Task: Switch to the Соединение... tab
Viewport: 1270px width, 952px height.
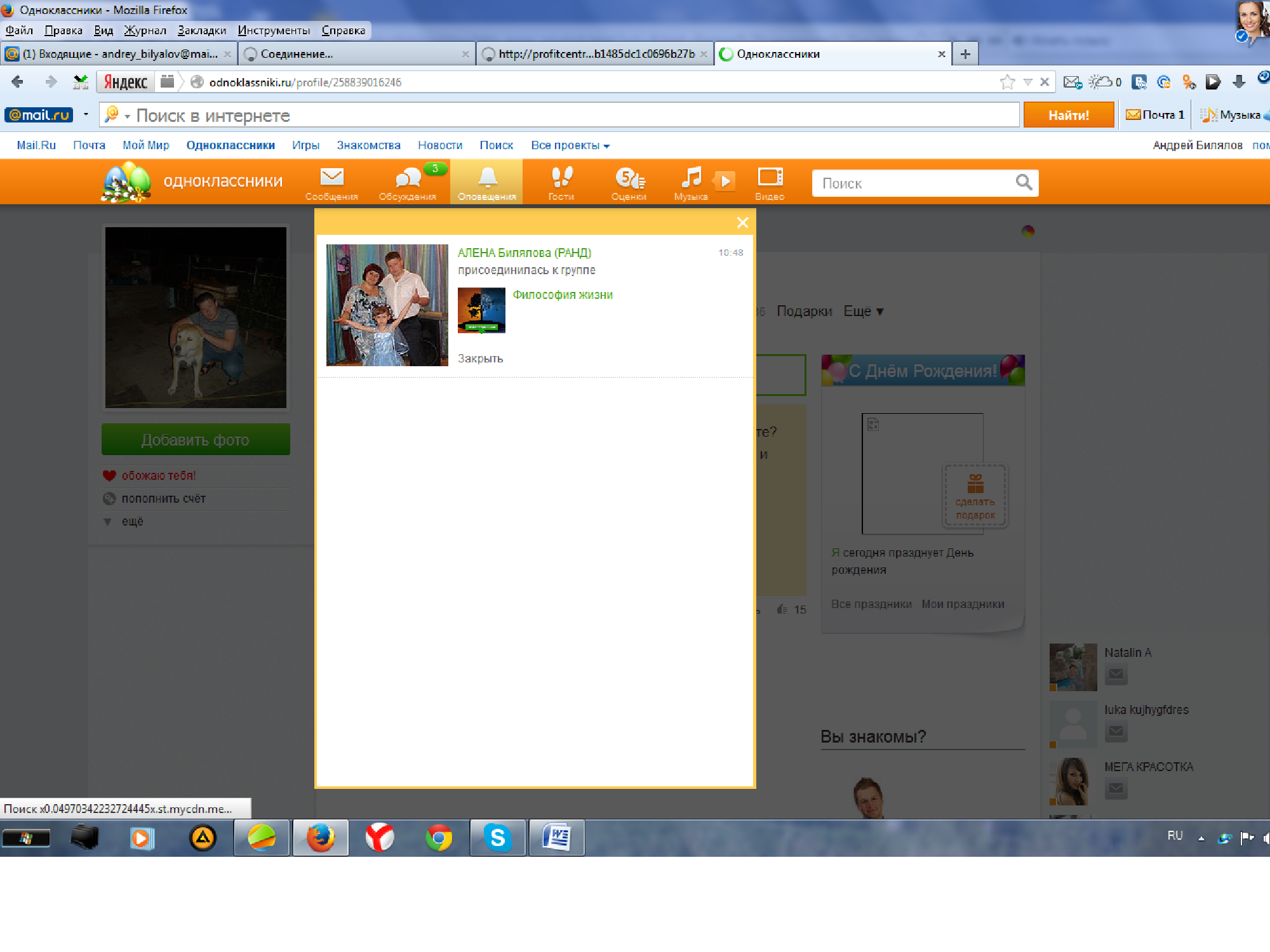Action: click(357, 54)
